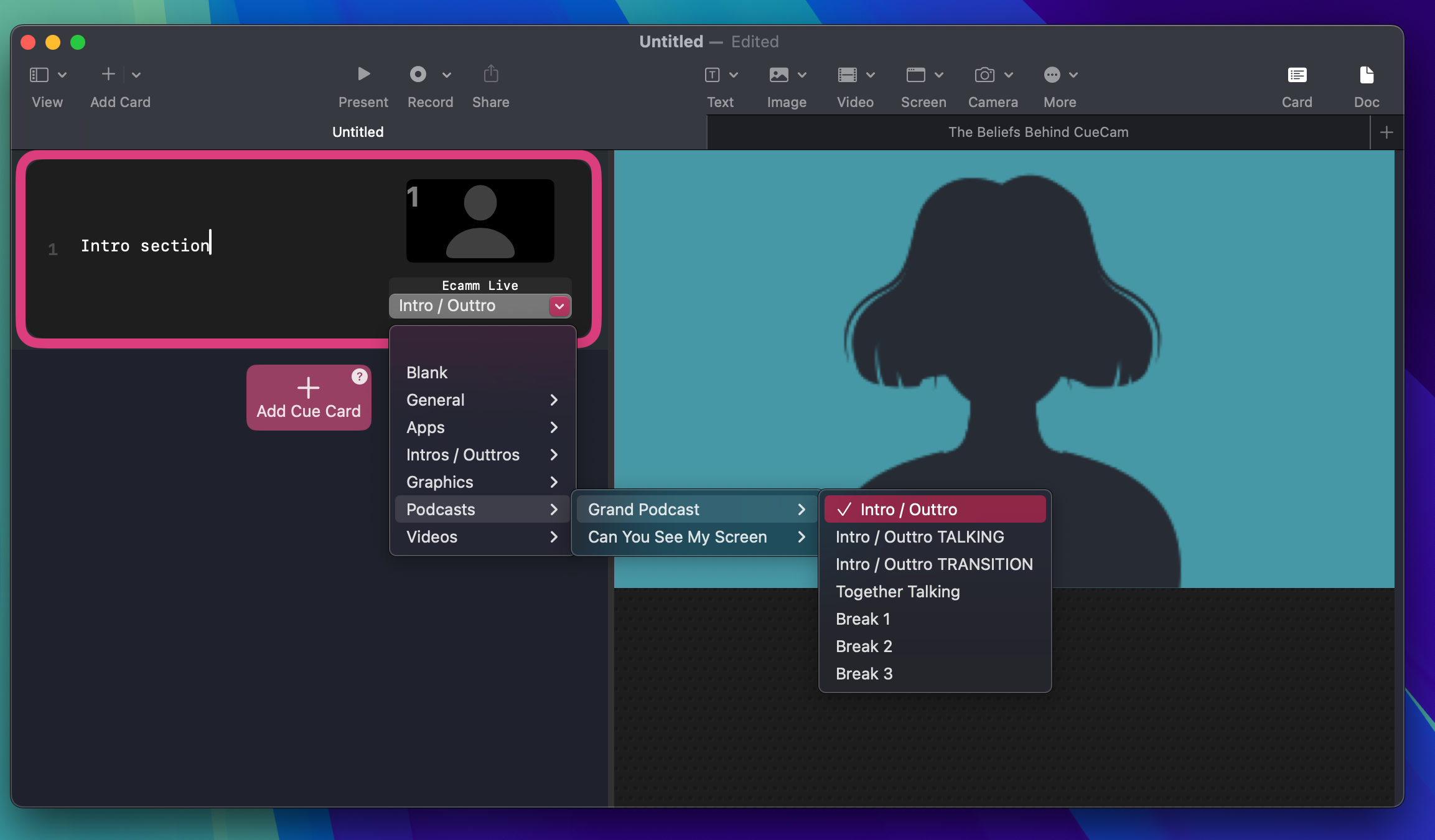Click the Share icon
Viewport: 1435px width, 840px height.
[491, 74]
